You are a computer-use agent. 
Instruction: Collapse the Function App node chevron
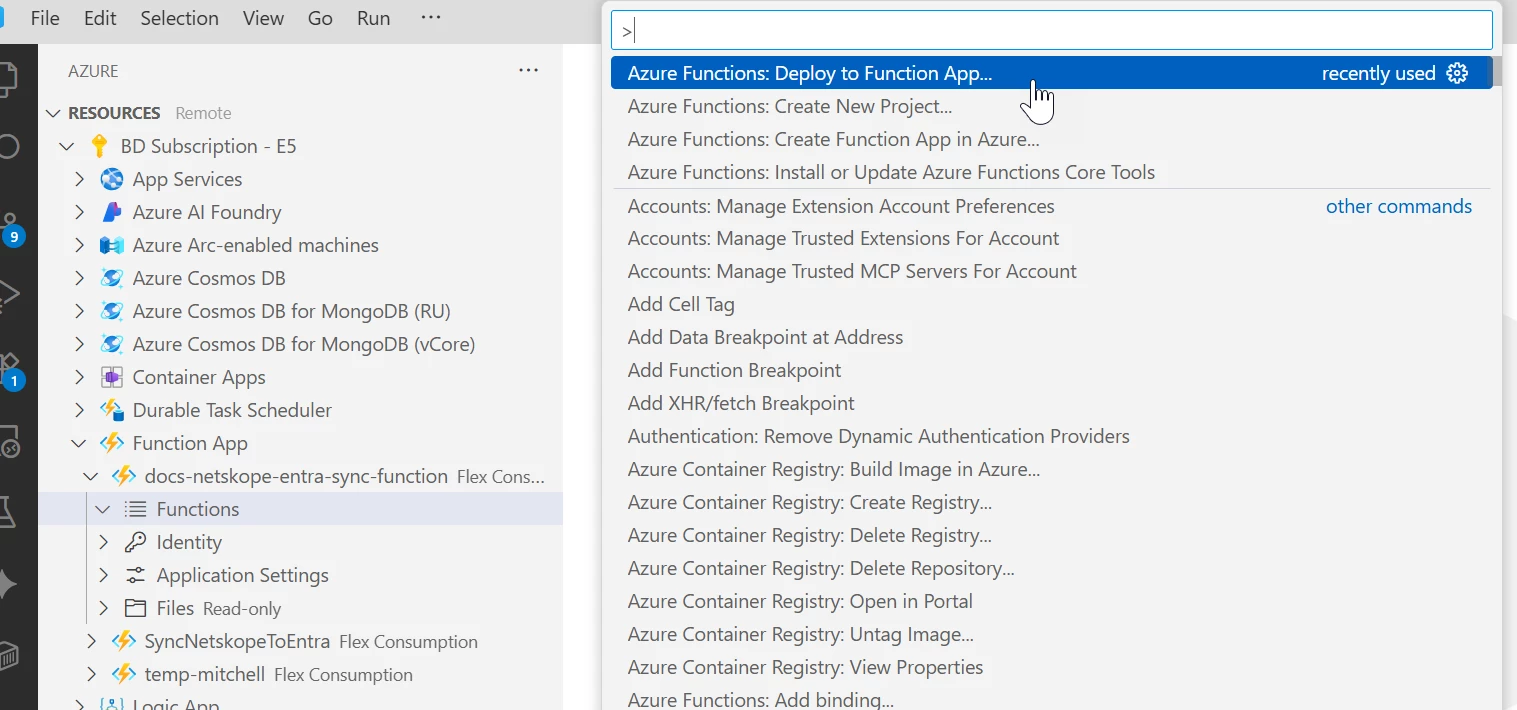80,443
